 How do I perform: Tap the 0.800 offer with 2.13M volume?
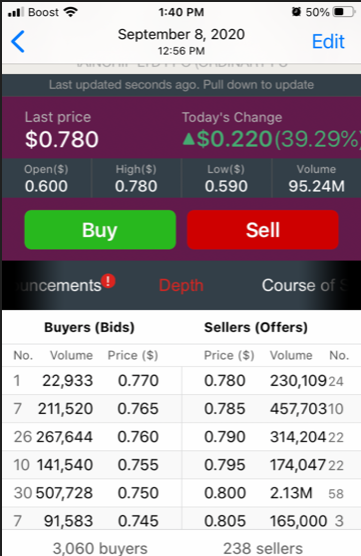click(271, 493)
